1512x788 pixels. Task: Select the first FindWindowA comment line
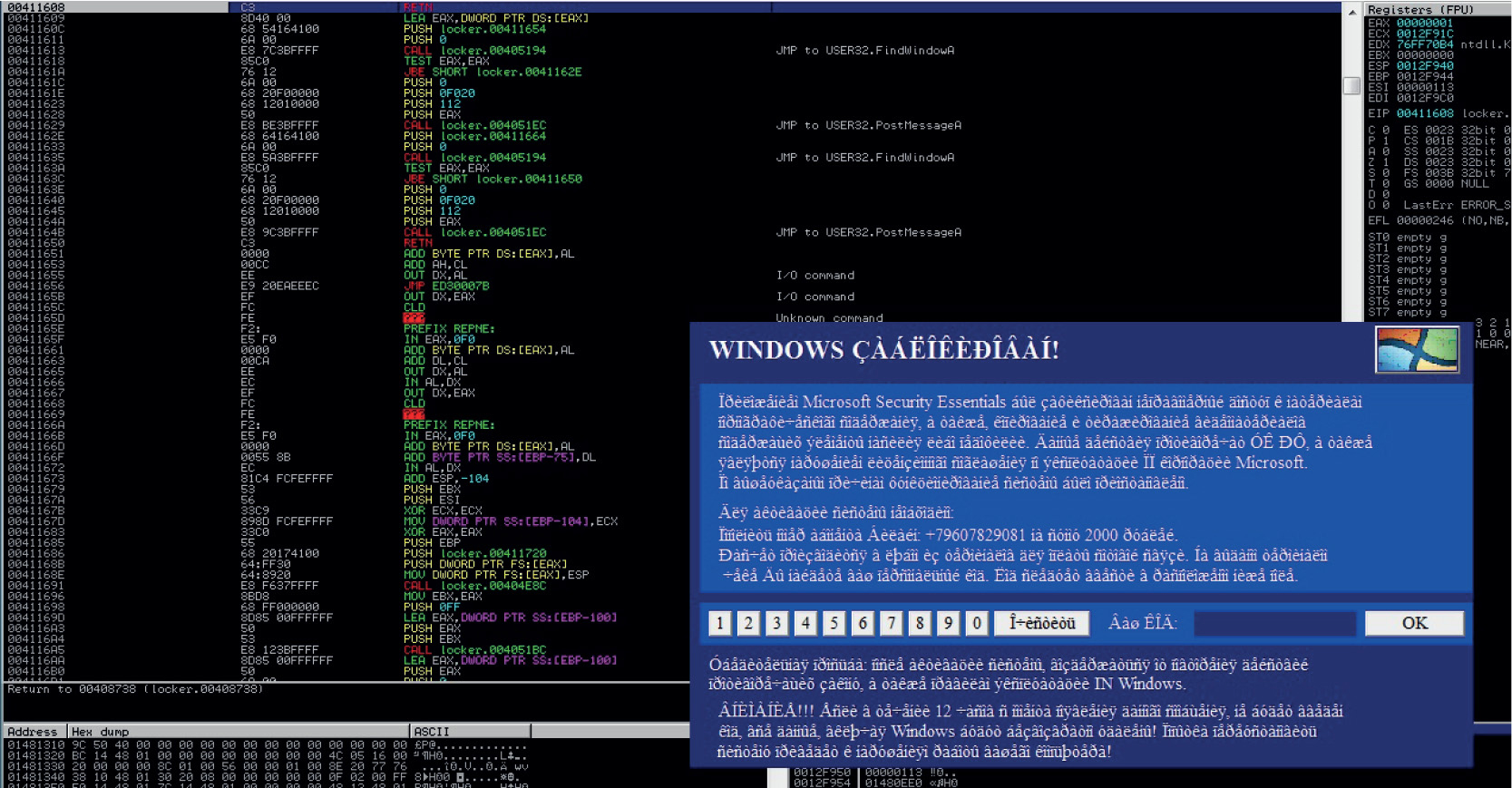(x=864, y=51)
